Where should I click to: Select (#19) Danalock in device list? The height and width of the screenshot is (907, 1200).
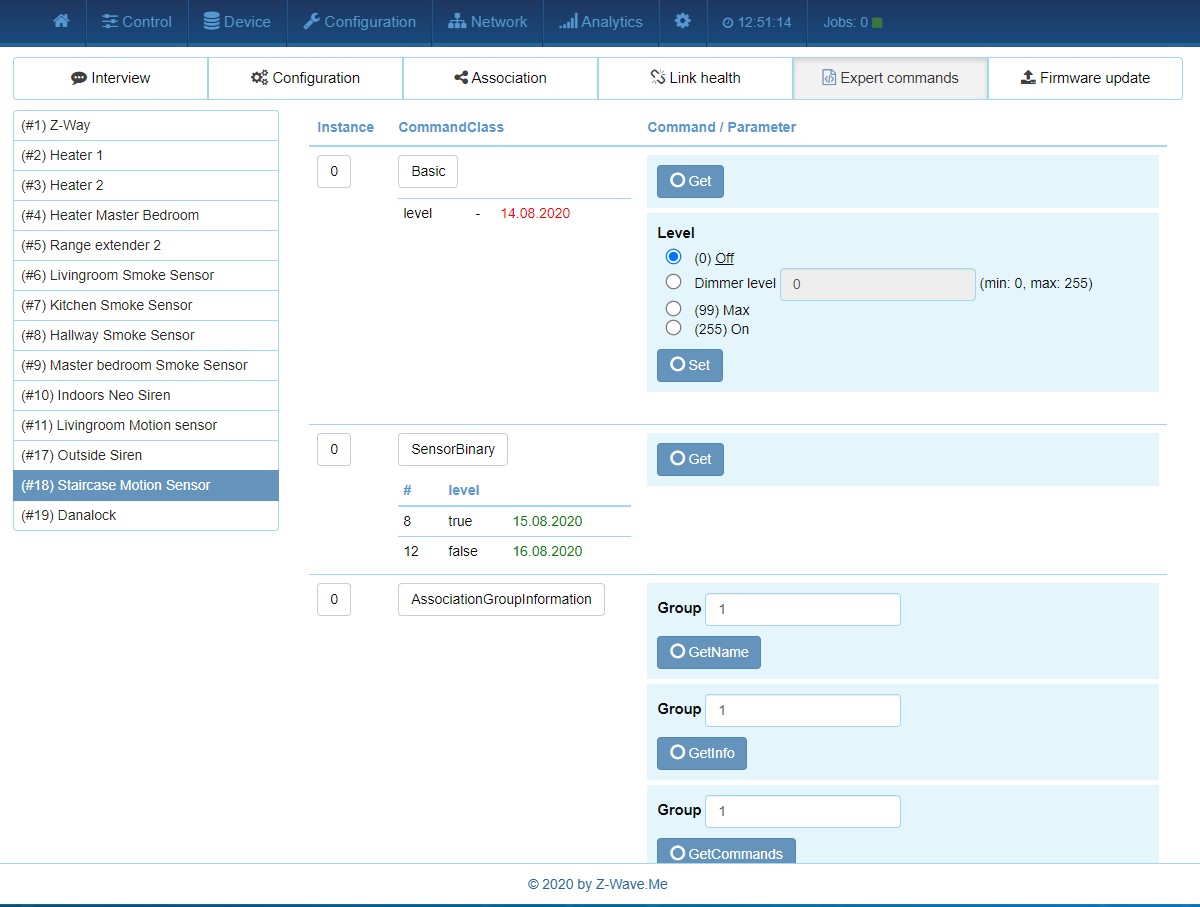coord(146,515)
